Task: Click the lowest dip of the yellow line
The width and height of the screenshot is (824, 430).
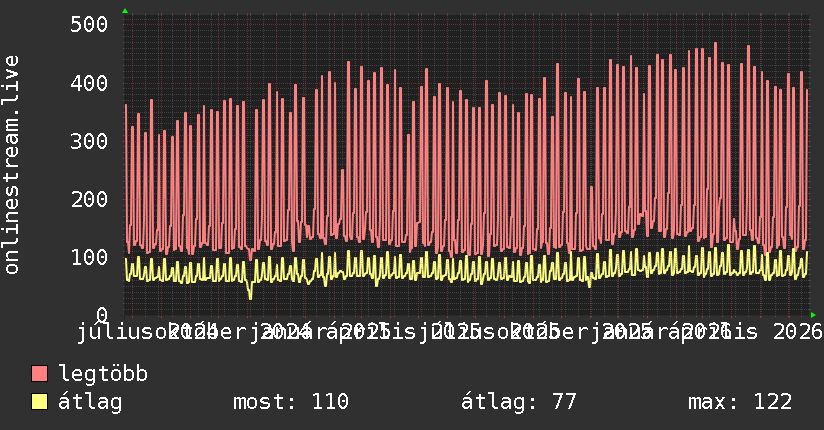Action: pyautogui.click(x=250, y=298)
